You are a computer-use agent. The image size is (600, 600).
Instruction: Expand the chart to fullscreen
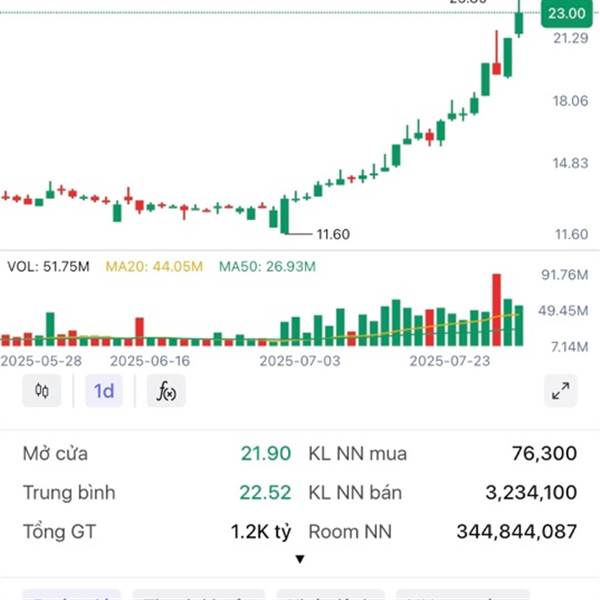click(x=561, y=391)
